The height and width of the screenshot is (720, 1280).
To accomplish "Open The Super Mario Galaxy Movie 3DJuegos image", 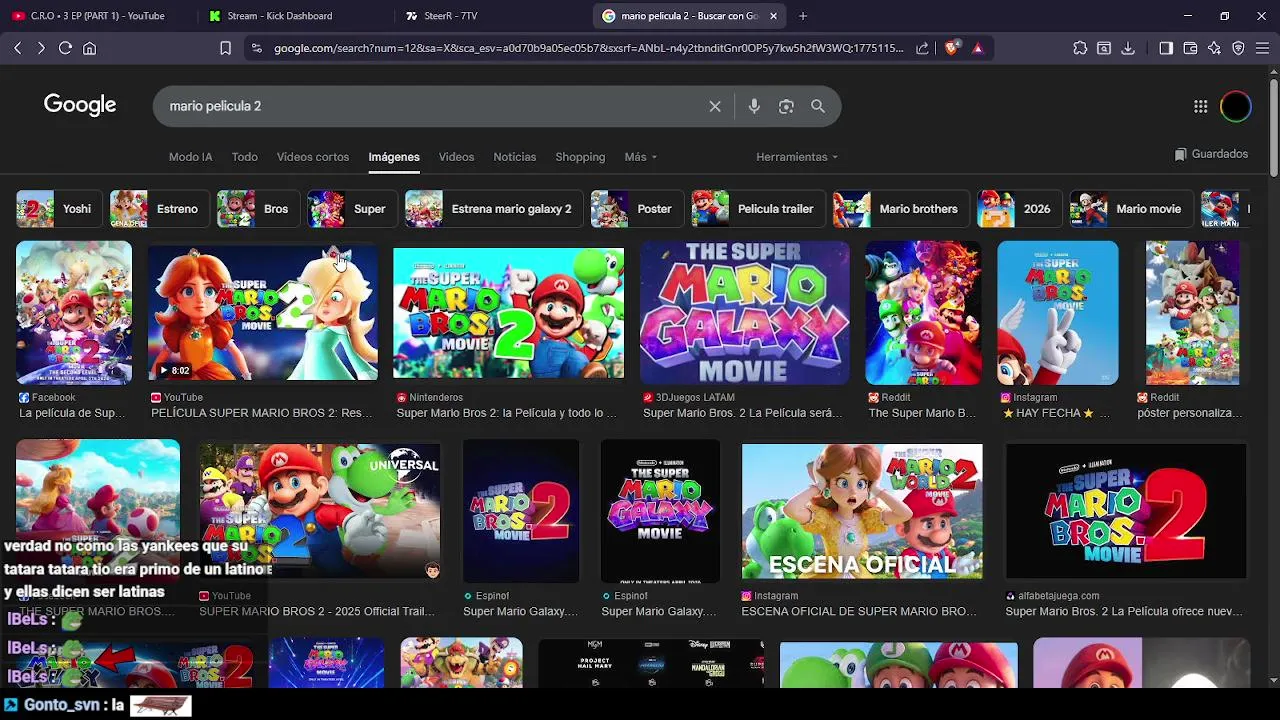I will point(745,313).
